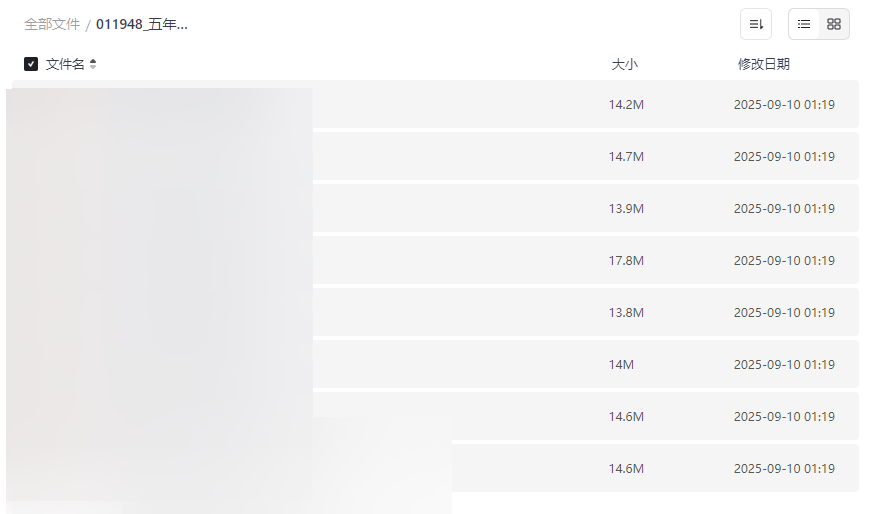The width and height of the screenshot is (874, 514).
Task: Click the date of the 13.9M file
Action: [784, 208]
